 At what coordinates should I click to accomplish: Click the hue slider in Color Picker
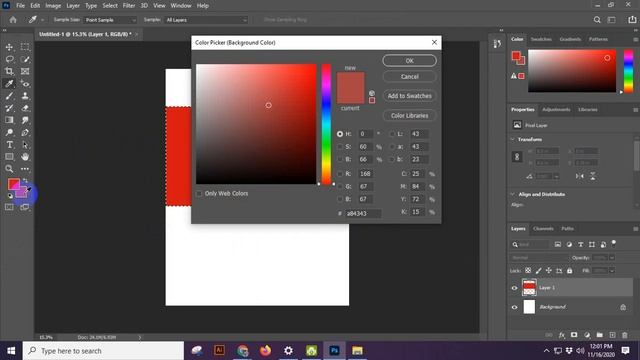[326, 124]
